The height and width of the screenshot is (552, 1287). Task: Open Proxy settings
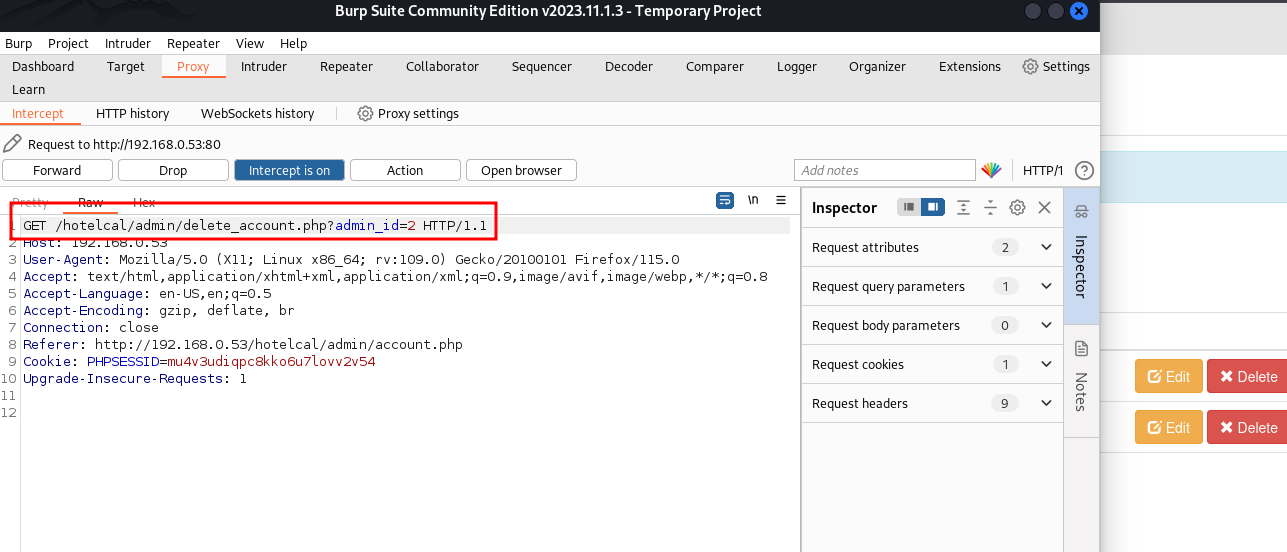tap(408, 113)
